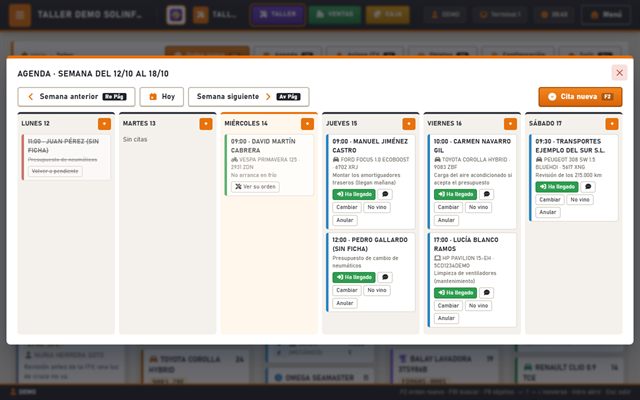Mark Carmen Navarro Gil as Ha llegado

pyautogui.click(x=456, y=194)
